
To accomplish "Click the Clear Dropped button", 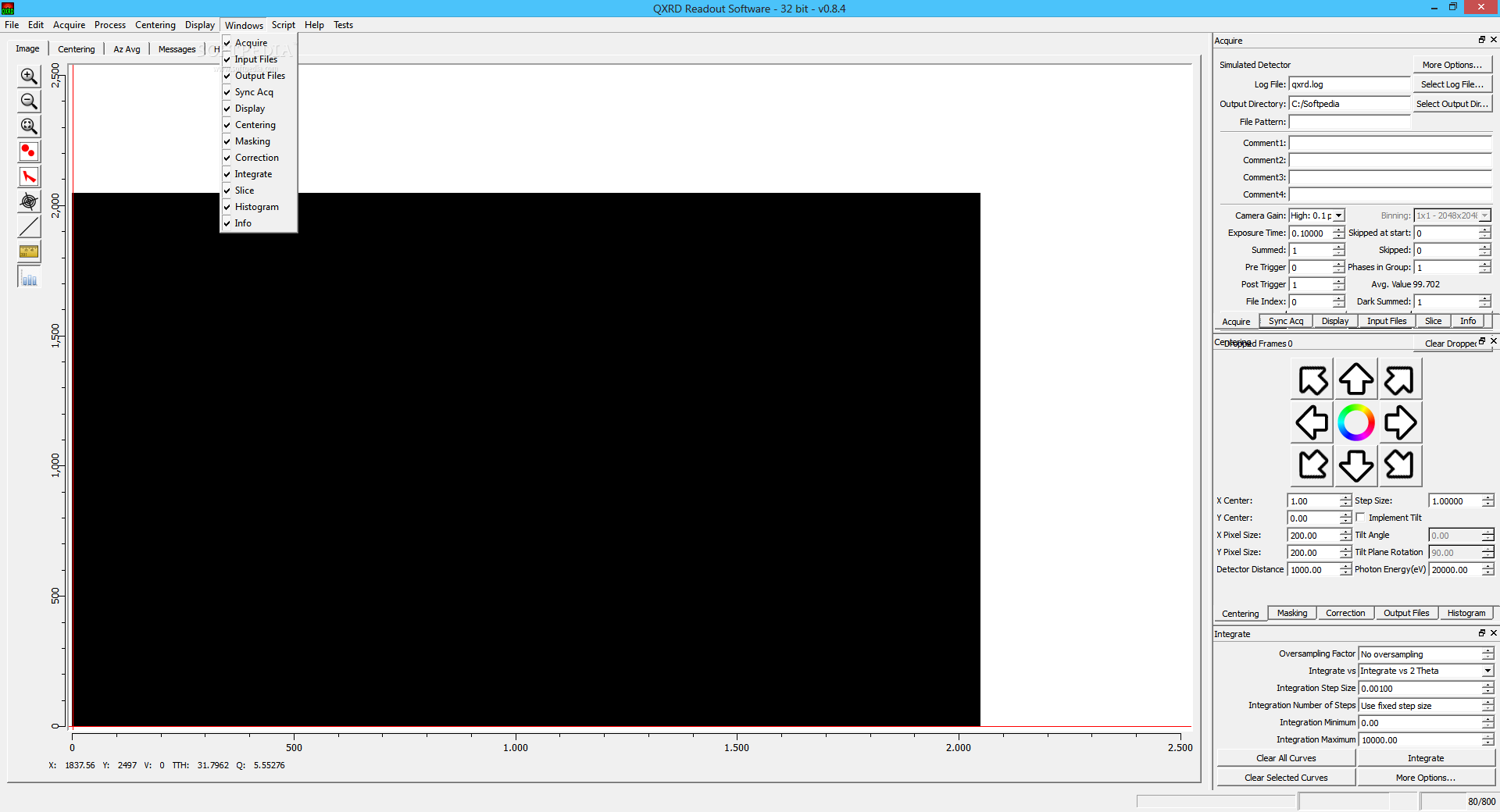I will (1450, 344).
